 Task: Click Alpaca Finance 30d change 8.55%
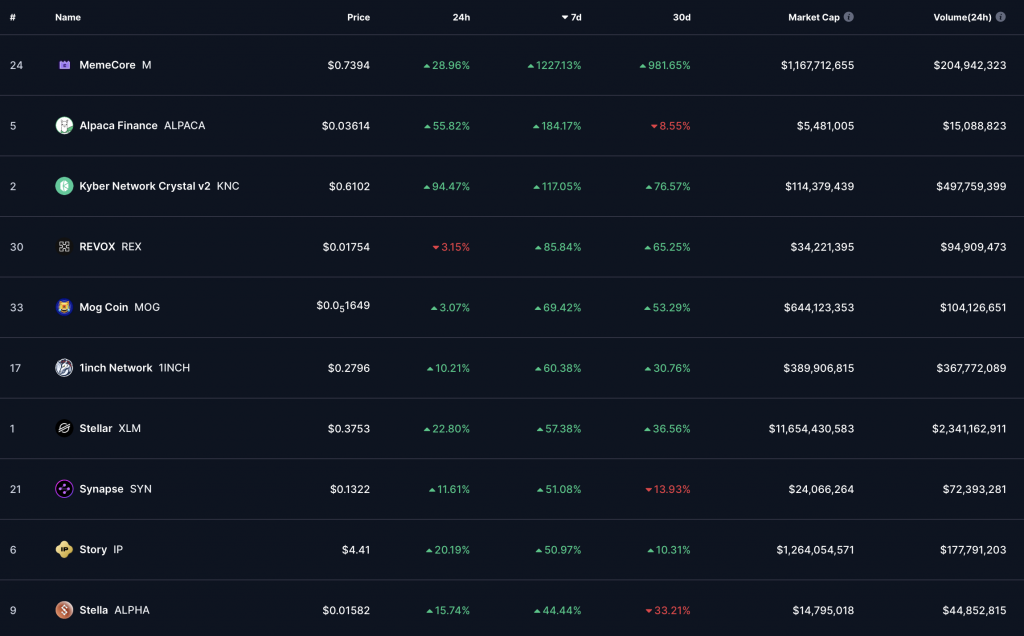[670, 125]
